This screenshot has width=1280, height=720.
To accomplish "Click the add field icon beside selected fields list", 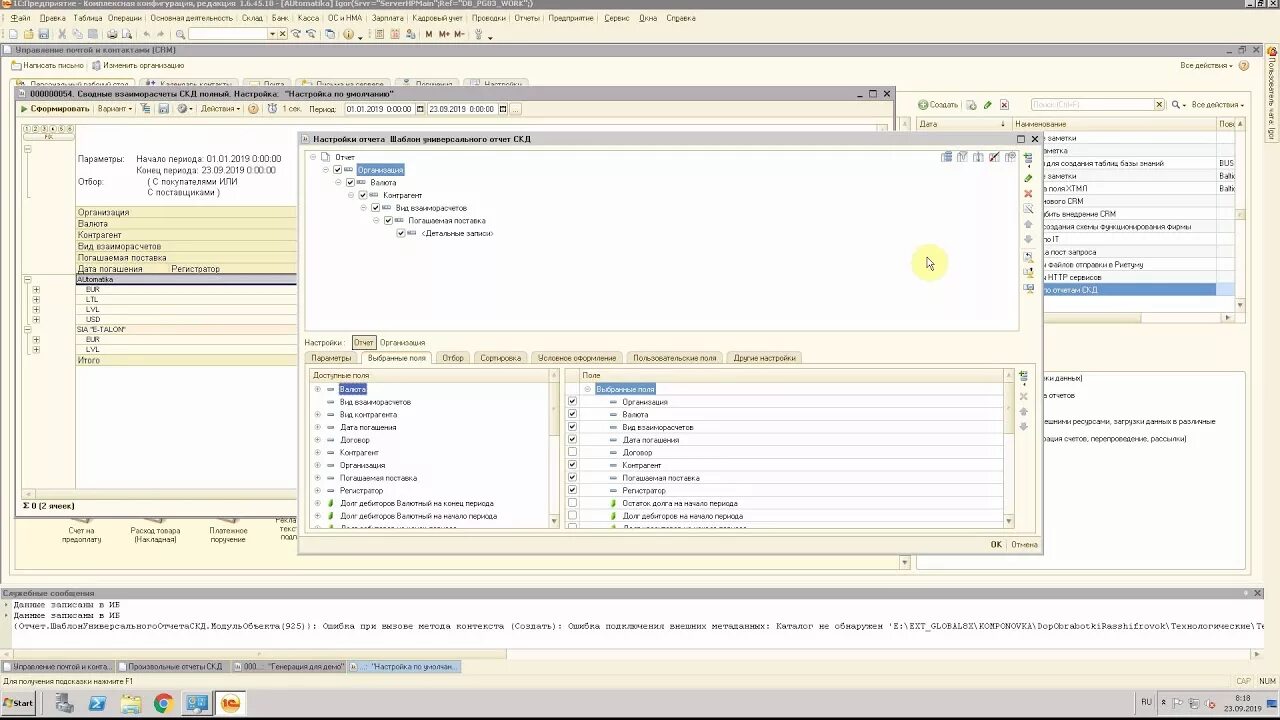I will click(x=1023, y=377).
